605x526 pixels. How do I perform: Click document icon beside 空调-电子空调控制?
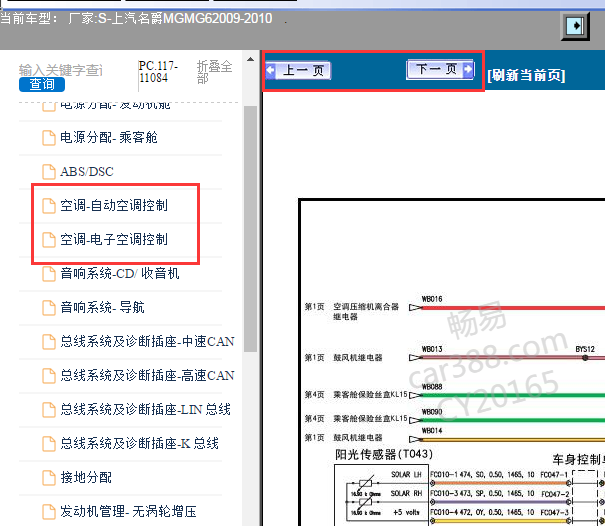(x=49, y=240)
